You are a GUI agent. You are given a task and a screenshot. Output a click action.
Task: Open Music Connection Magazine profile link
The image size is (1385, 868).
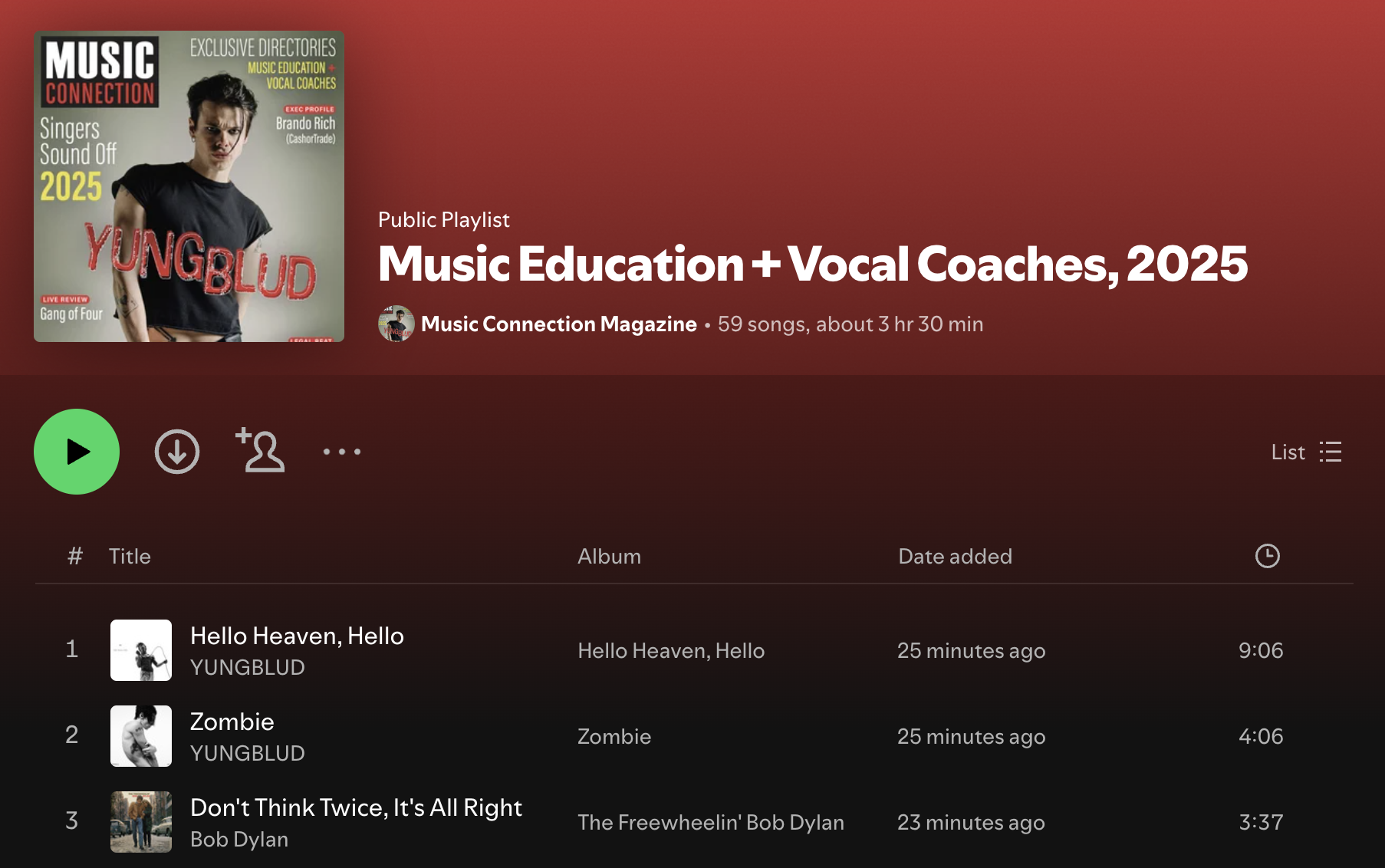click(x=558, y=324)
